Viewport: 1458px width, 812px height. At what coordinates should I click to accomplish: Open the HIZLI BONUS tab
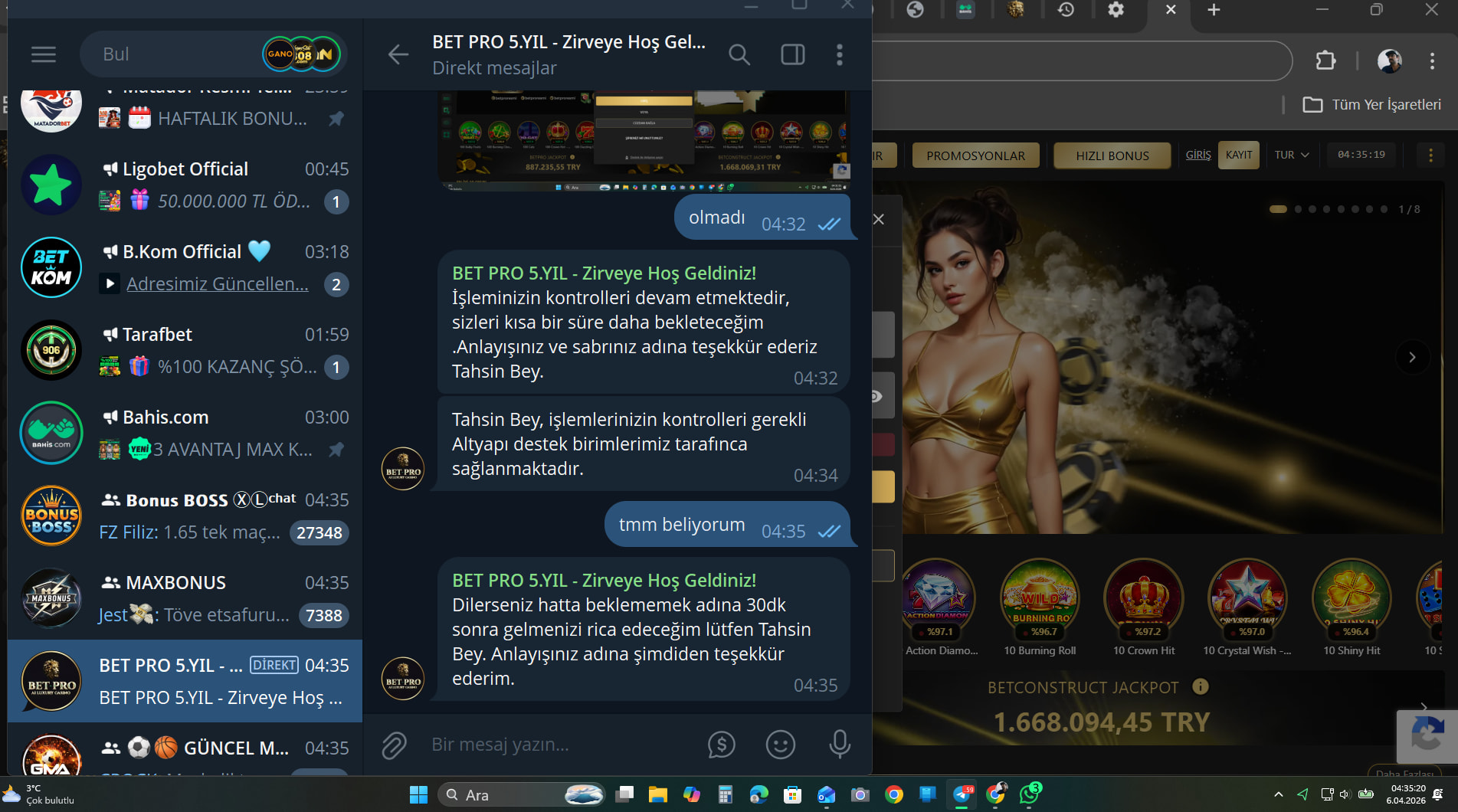(x=1112, y=156)
